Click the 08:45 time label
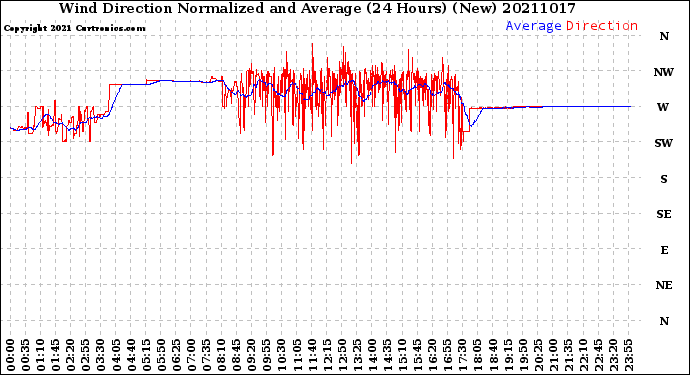Screen dimensions: 690x375 coord(237,355)
